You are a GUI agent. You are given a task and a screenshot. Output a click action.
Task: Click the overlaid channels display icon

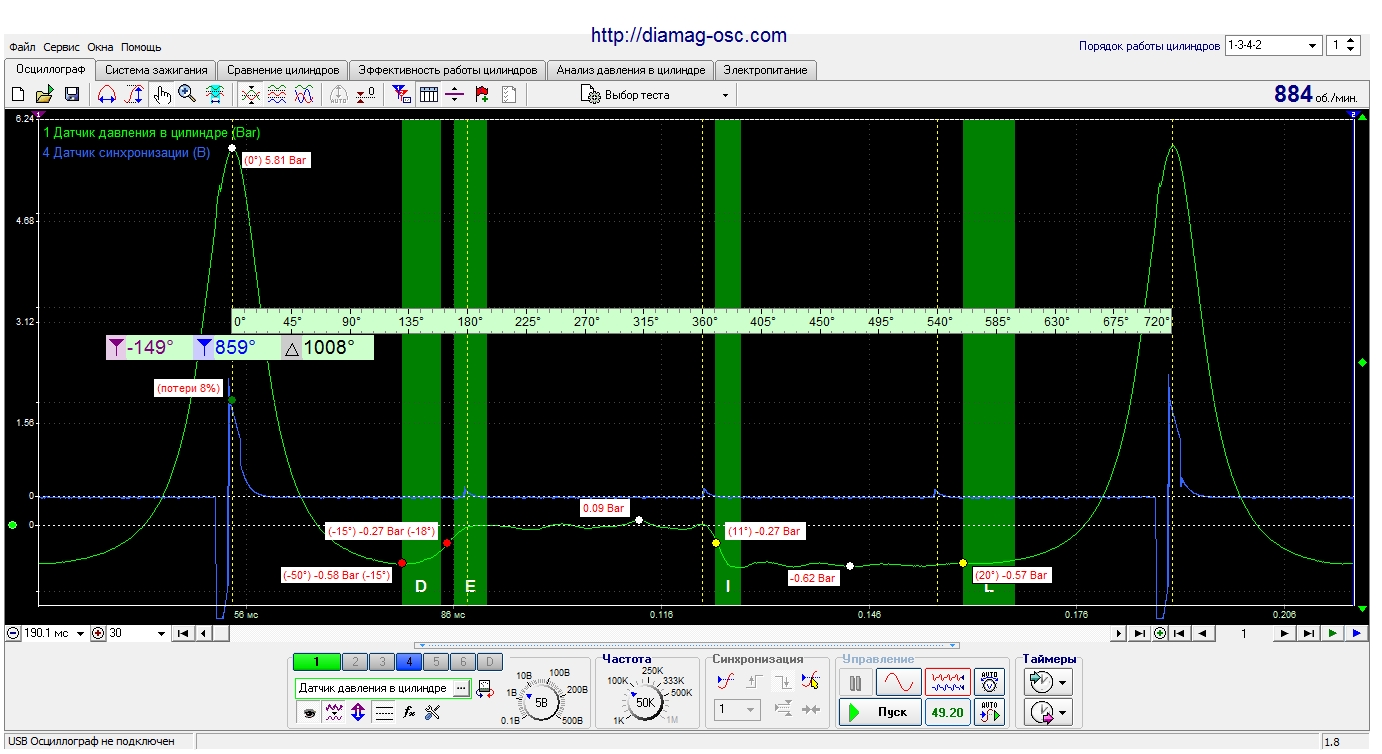[251, 95]
